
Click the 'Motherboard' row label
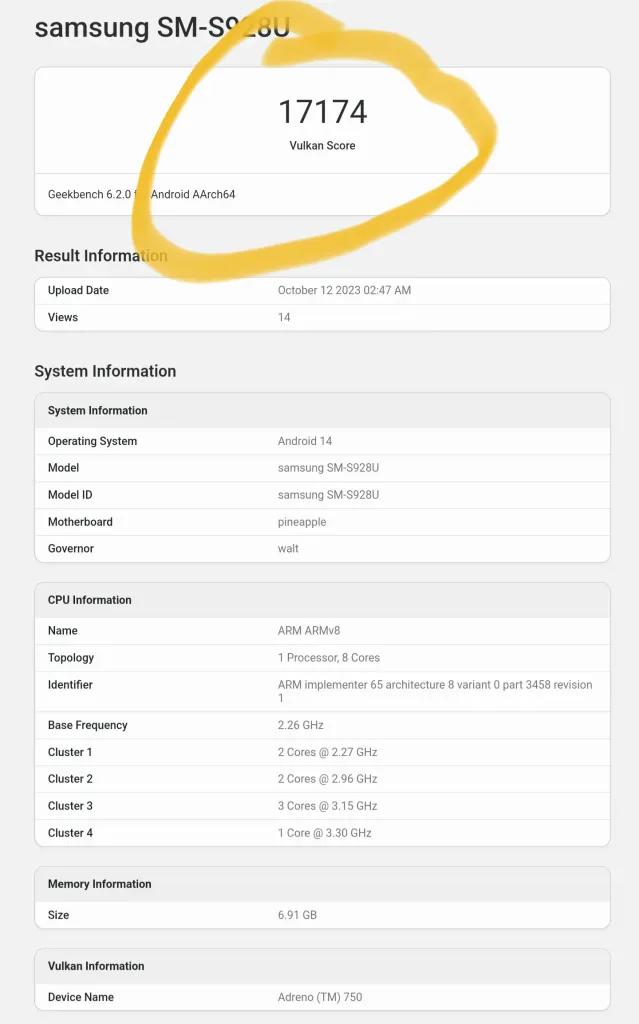80,522
